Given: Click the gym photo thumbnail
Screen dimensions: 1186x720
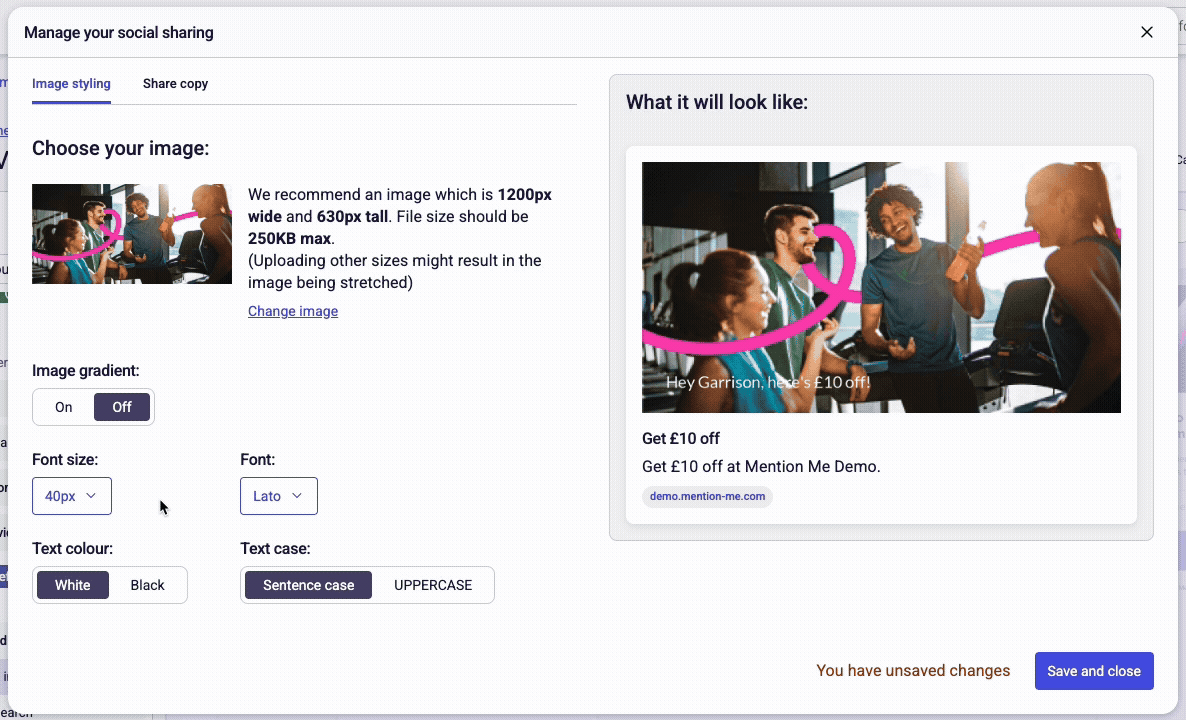Looking at the screenshot, I should coord(131,233).
